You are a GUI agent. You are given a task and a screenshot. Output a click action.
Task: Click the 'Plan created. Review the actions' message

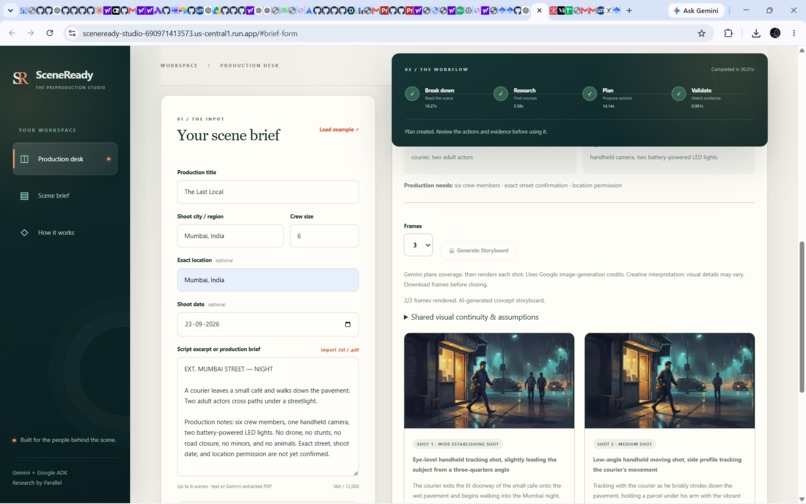pyautogui.click(x=475, y=132)
